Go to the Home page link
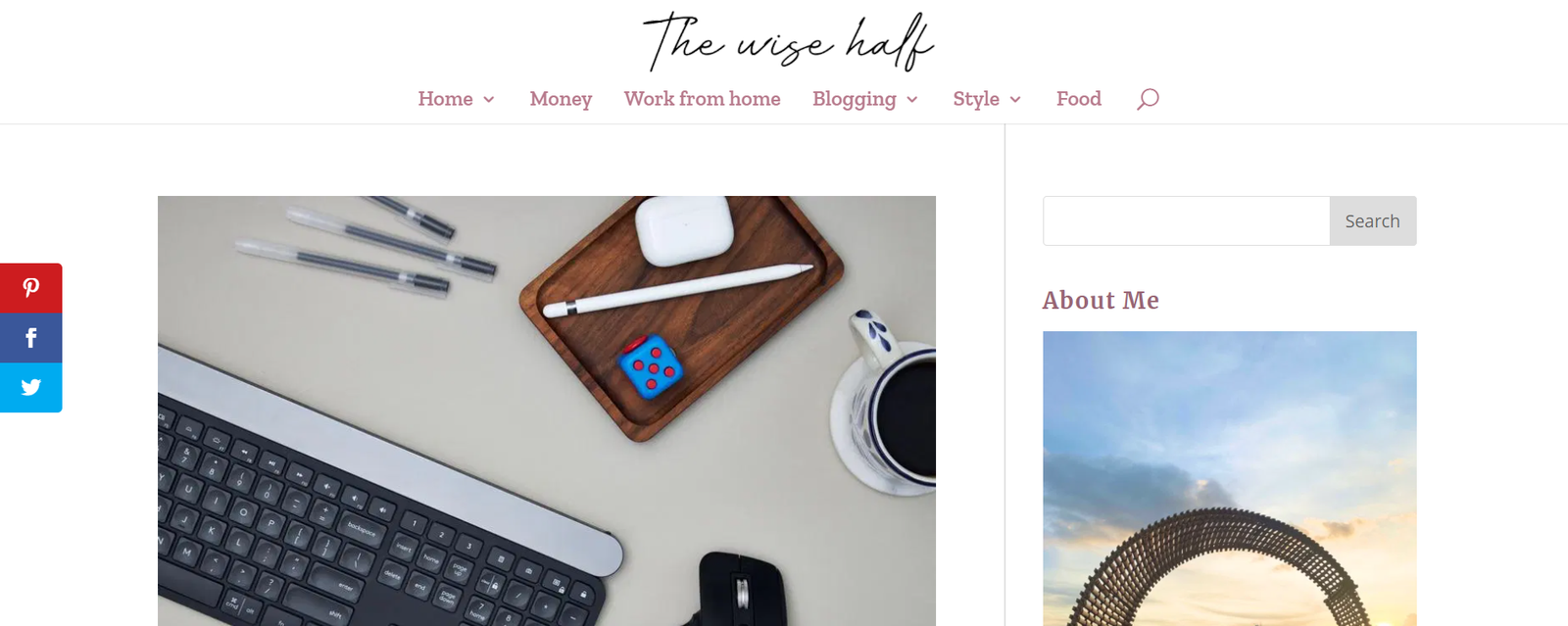Screen dimensions: 1568x626 [445, 99]
